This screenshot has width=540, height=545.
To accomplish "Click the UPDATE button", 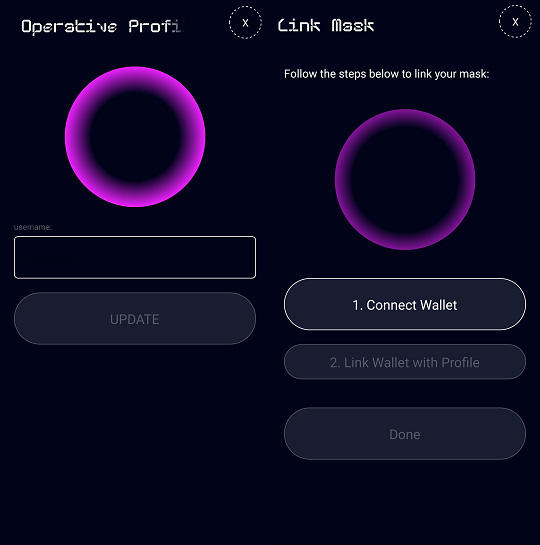I will pos(135,318).
